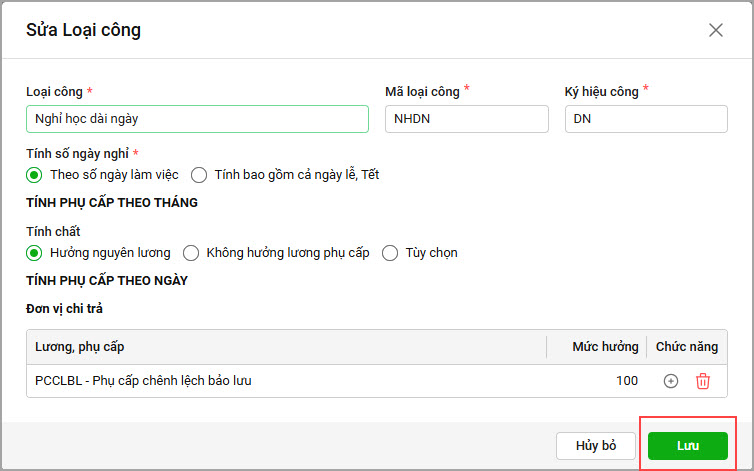The height and width of the screenshot is (471, 754).
Task: Select Theo số ngày làm việc option
Action: coord(34,174)
